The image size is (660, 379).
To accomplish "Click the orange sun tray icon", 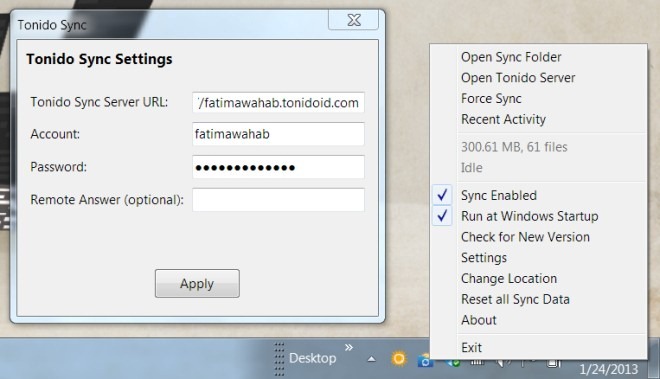I will click(399, 359).
